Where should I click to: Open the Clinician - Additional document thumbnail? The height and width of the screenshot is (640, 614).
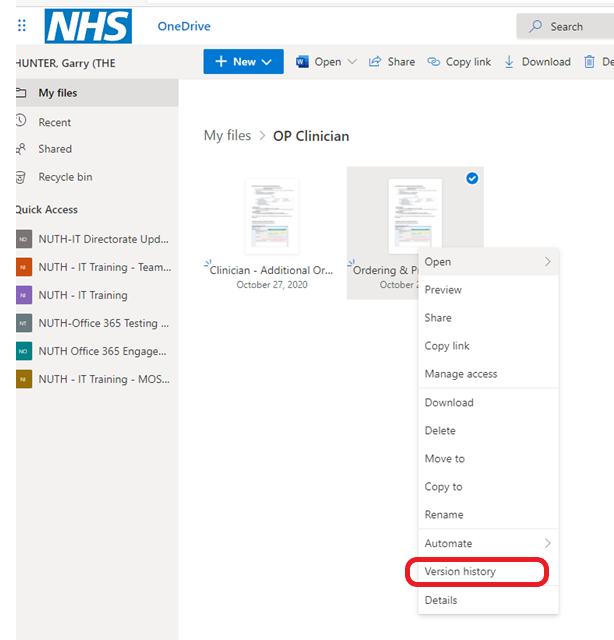point(271,217)
